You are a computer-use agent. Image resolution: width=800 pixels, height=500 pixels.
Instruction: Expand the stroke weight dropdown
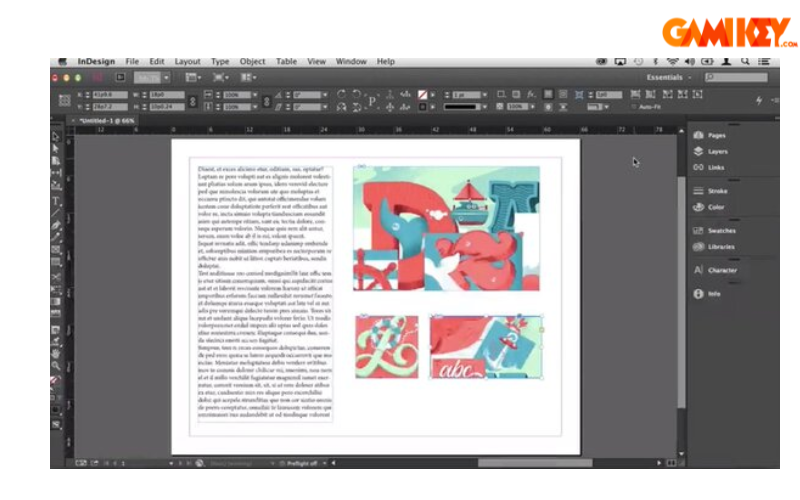coord(486,94)
